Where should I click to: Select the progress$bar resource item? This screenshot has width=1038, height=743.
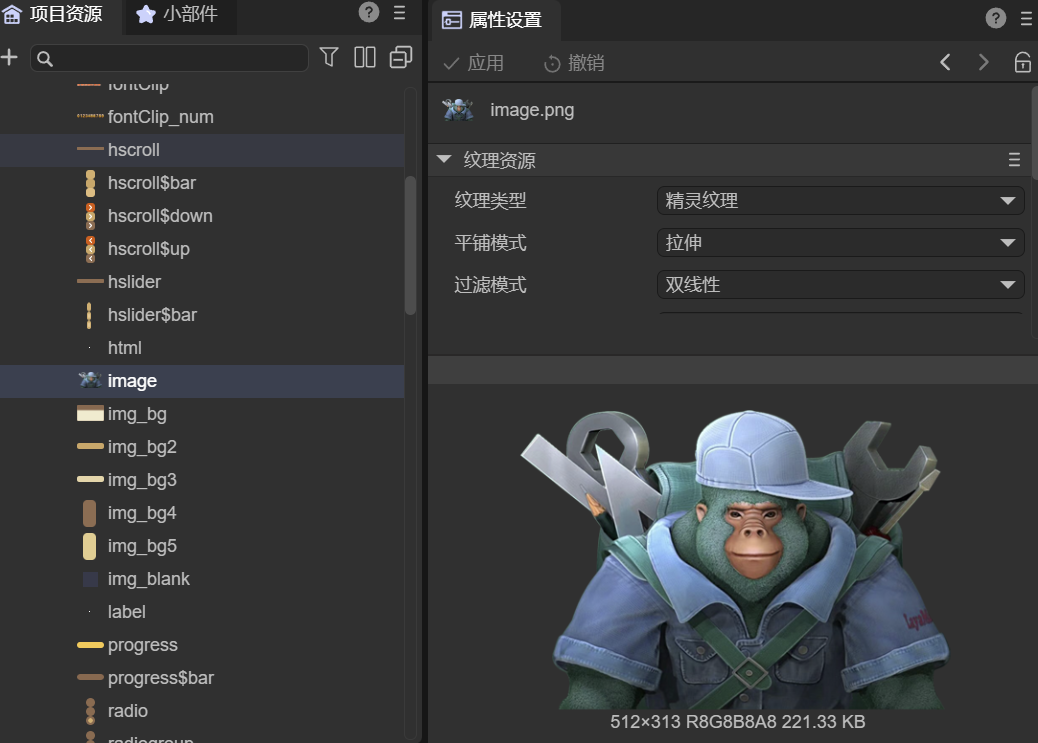pos(160,678)
